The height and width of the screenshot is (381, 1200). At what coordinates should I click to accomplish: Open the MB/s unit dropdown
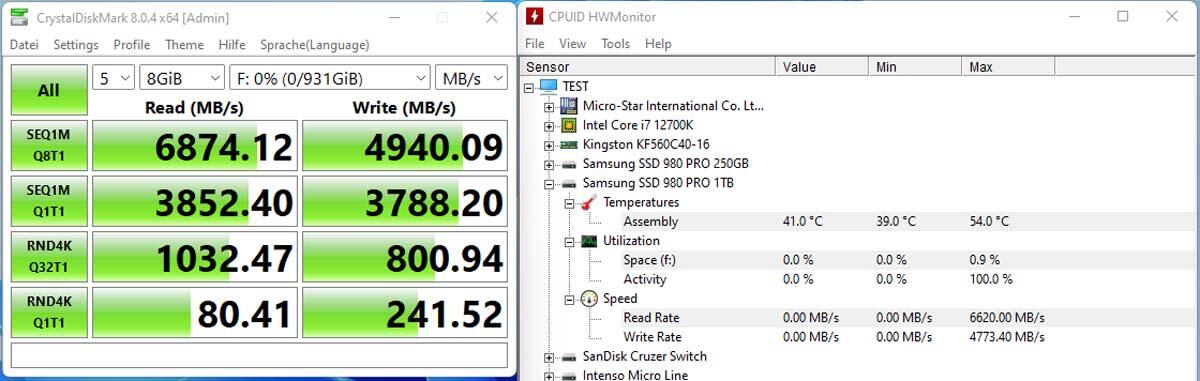[x=471, y=78]
